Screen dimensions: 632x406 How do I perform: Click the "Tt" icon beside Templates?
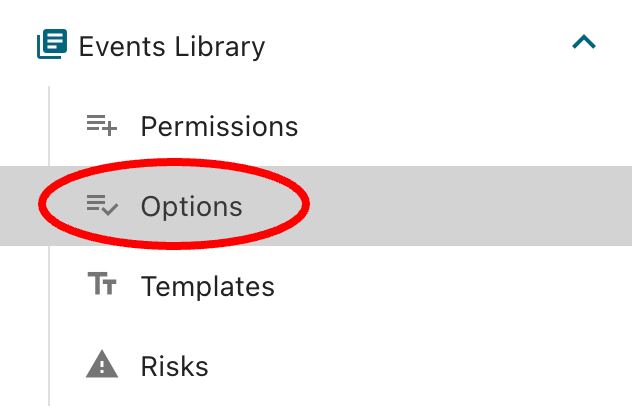click(x=102, y=286)
